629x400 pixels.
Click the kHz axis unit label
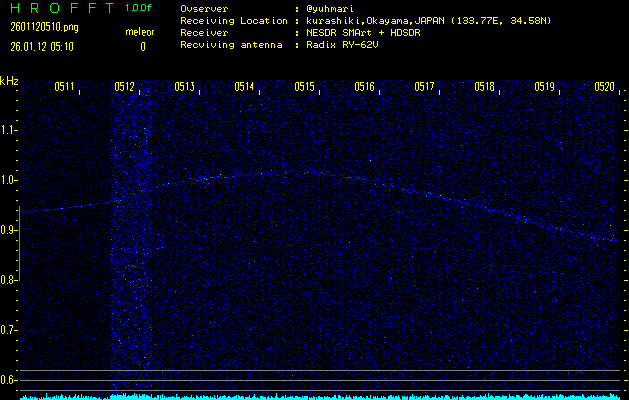(9, 80)
